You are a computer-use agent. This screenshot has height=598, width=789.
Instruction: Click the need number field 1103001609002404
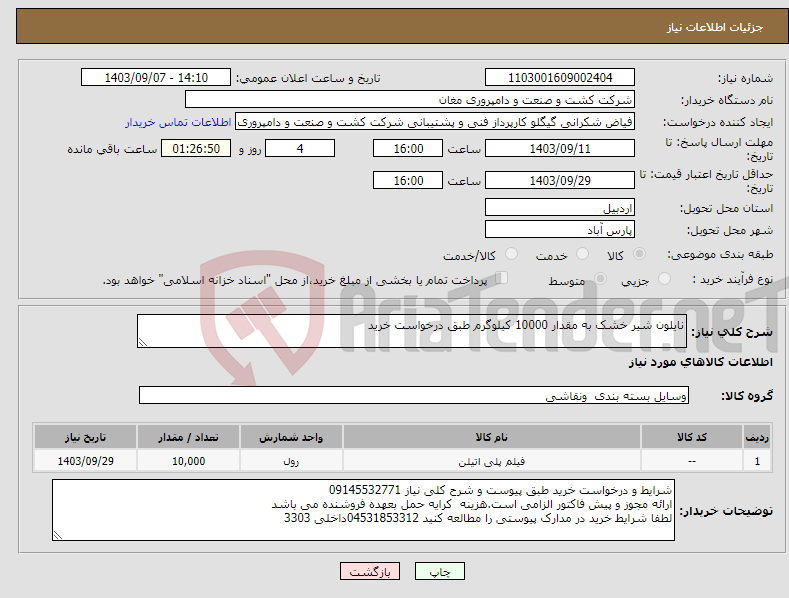click(560, 78)
